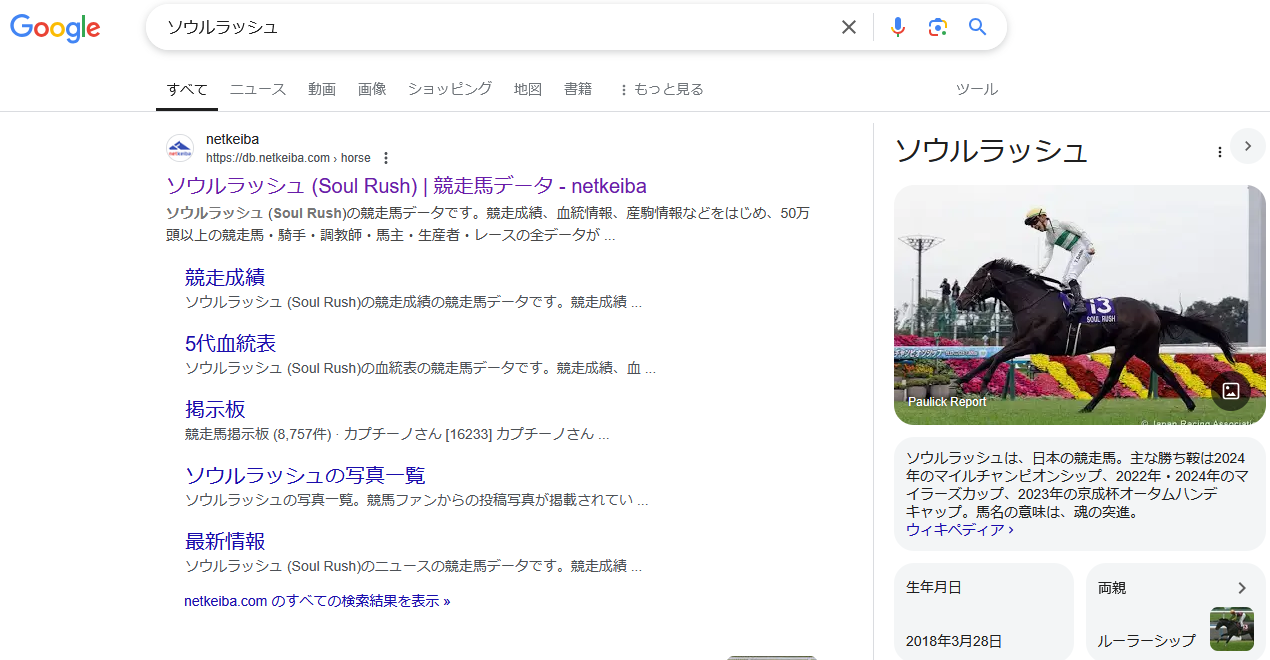Open the ウィキペディア link
1270x660 pixels.
coord(959,530)
